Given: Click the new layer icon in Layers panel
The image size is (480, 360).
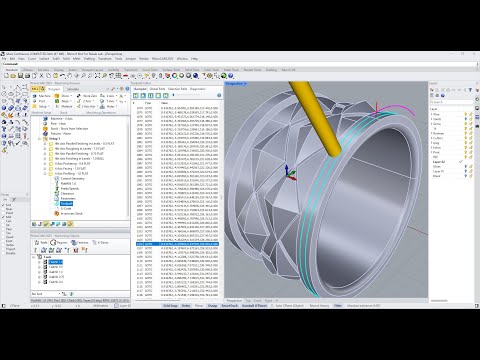Looking at the screenshot, I should click(432, 90).
